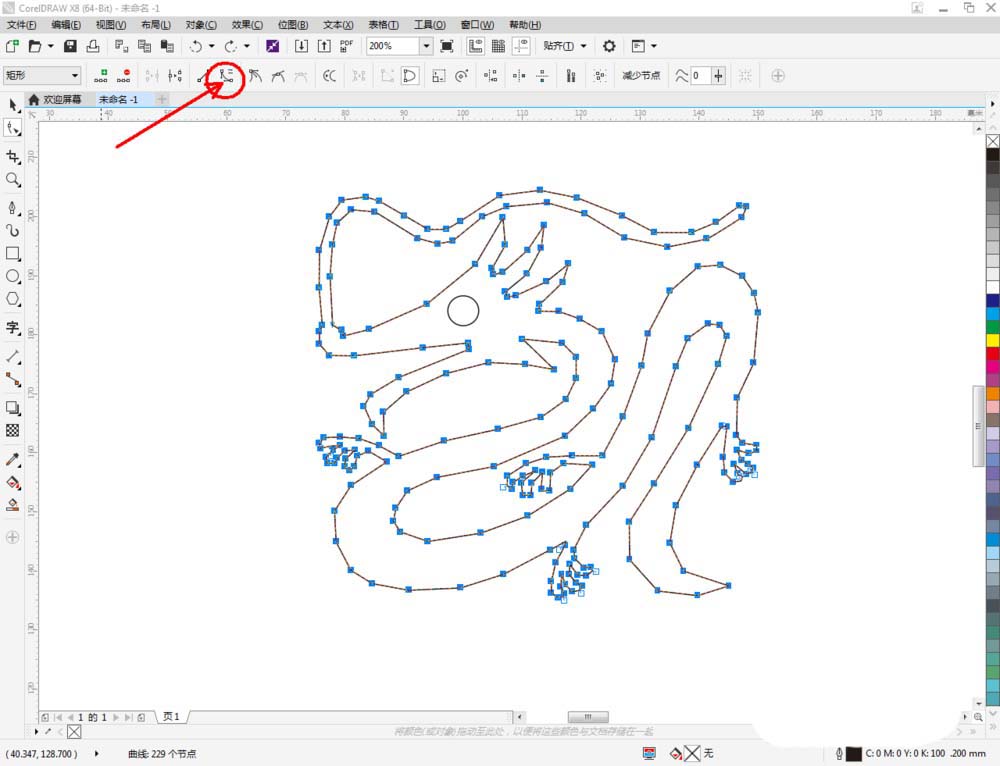
Task: Click the Convert to curve icon
Action: click(227, 76)
